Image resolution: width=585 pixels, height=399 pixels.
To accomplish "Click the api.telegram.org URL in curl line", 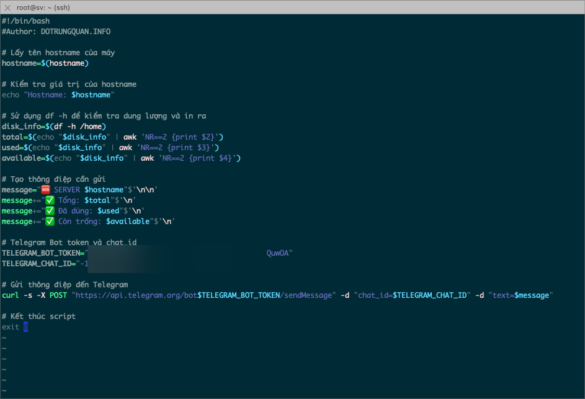I will click(x=204, y=295).
